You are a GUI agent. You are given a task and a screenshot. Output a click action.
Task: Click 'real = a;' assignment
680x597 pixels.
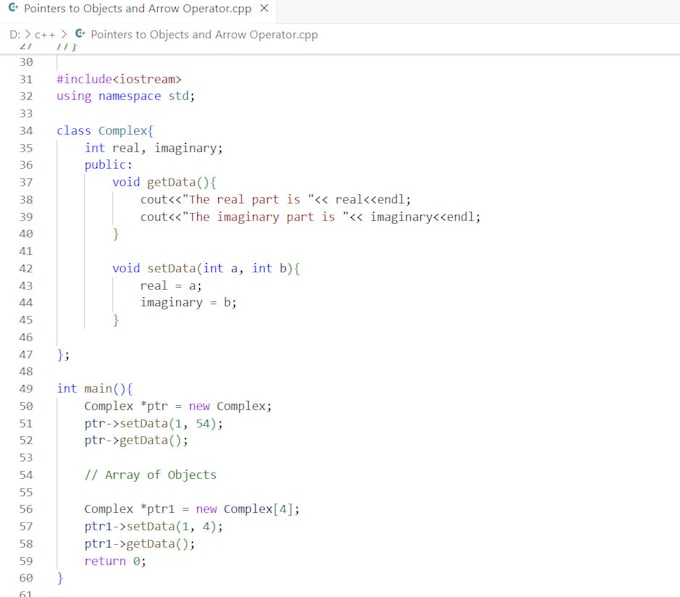coord(171,286)
